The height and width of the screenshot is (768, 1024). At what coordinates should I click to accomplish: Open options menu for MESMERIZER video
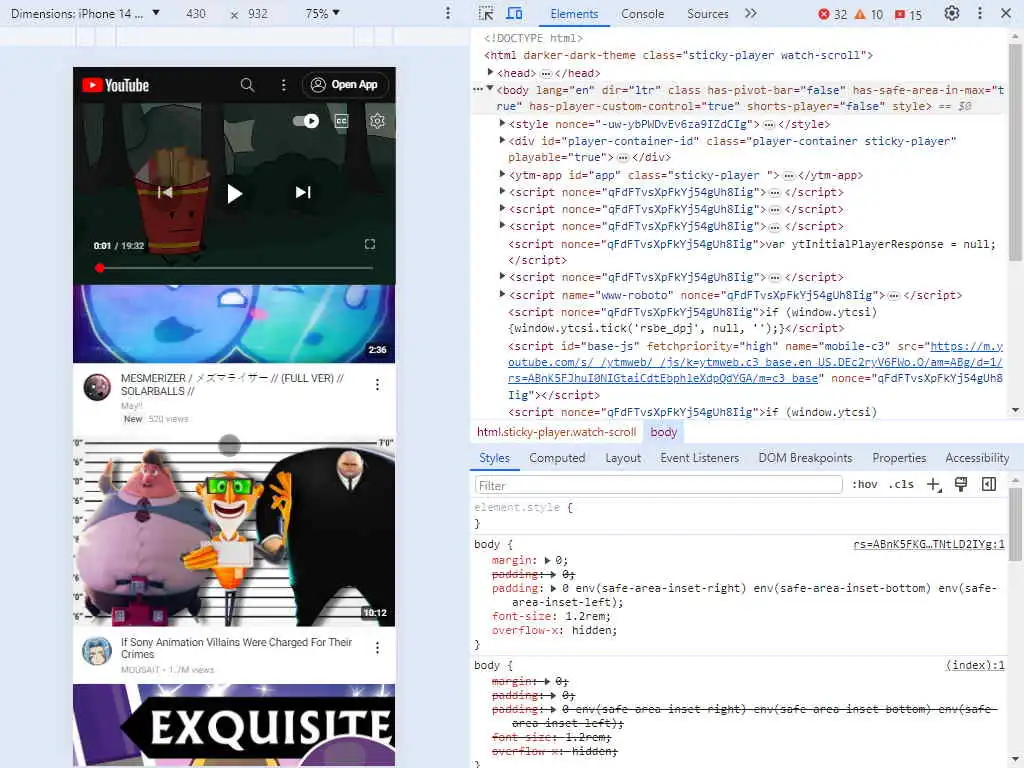click(x=377, y=385)
